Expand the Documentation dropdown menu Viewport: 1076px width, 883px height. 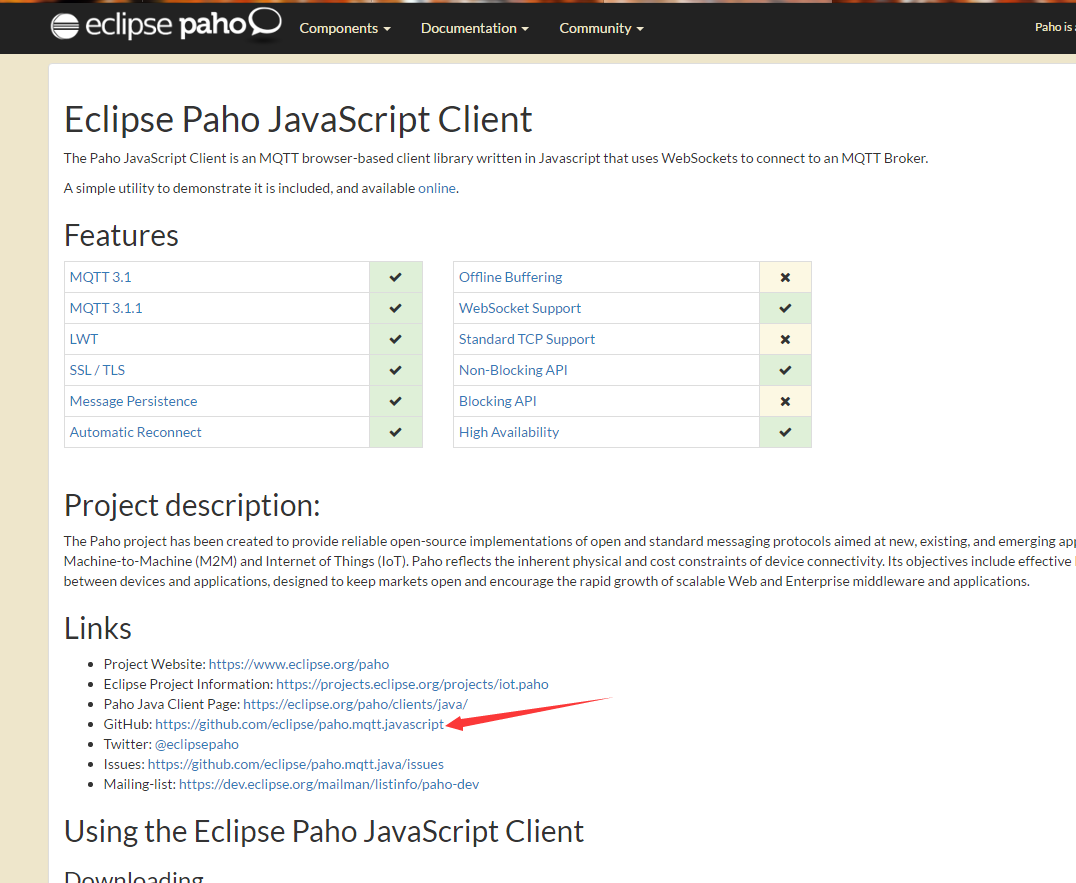click(x=474, y=28)
